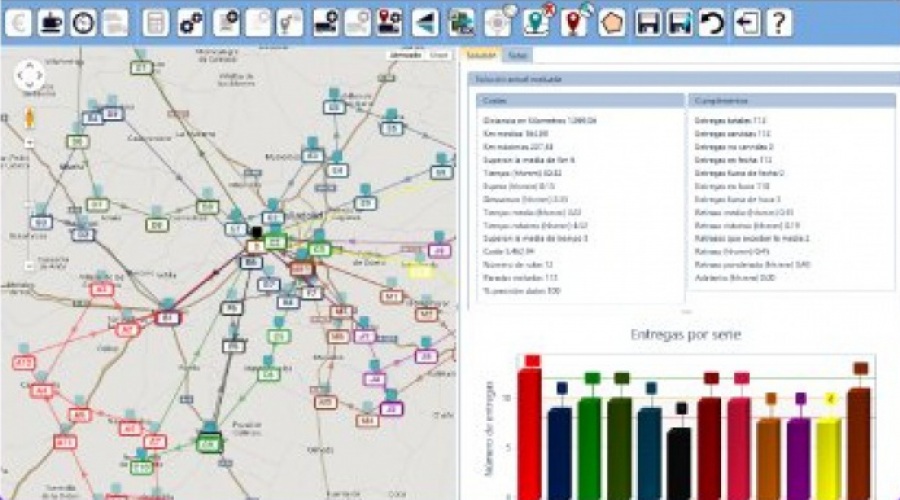Image resolution: width=900 pixels, height=500 pixels.
Task: Click the purple bar in deliveries chart
Action: click(798, 459)
